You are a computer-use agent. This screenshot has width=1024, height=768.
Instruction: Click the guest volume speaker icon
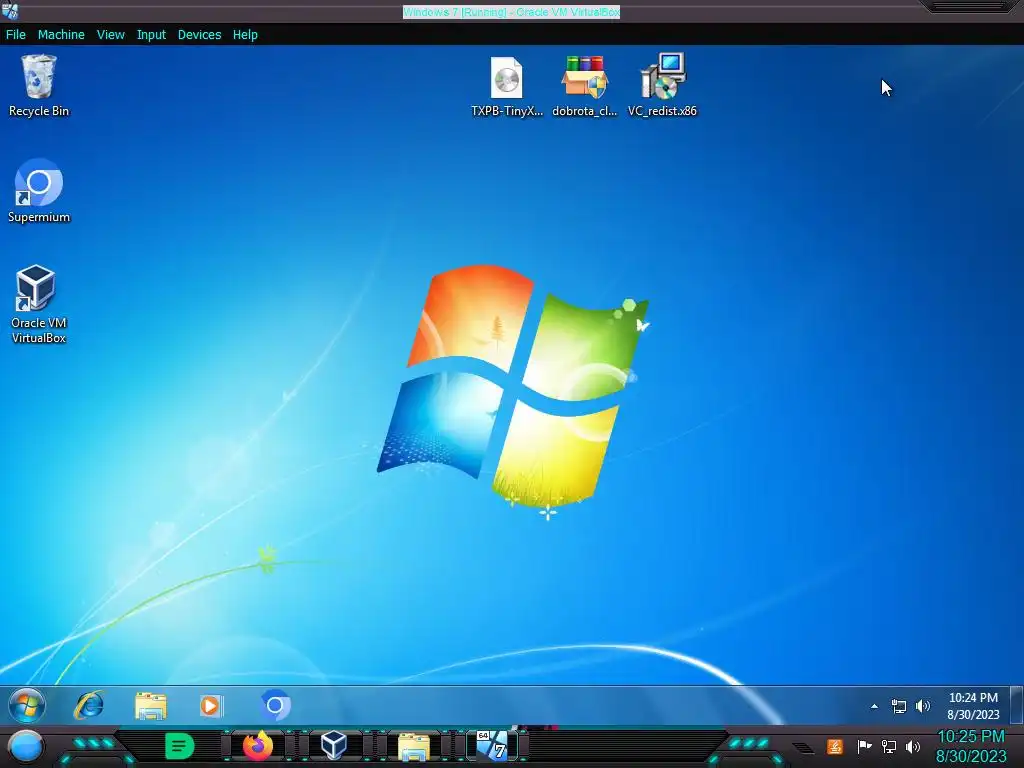coord(923,706)
